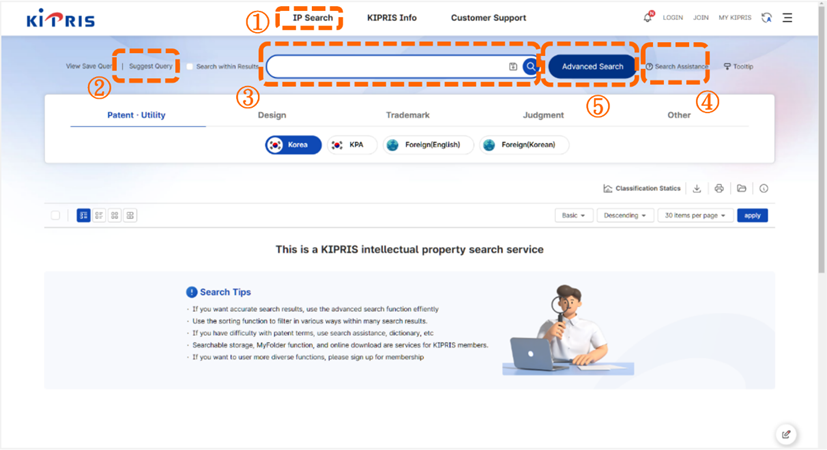
Task: Expand the Basic sort dropdown
Action: tap(574, 215)
